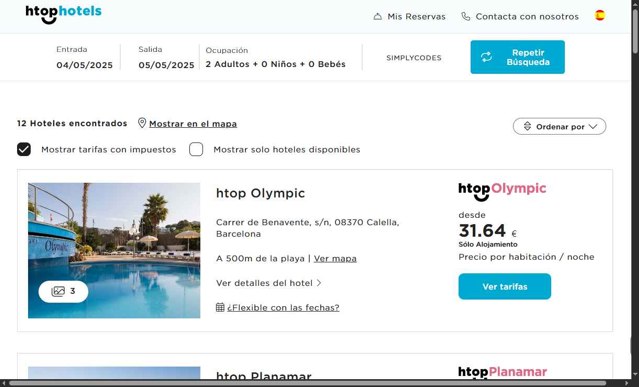Open the ¿Flexible con las fechas? link
Image resolution: width=639 pixels, height=387 pixels.
(x=283, y=308)
